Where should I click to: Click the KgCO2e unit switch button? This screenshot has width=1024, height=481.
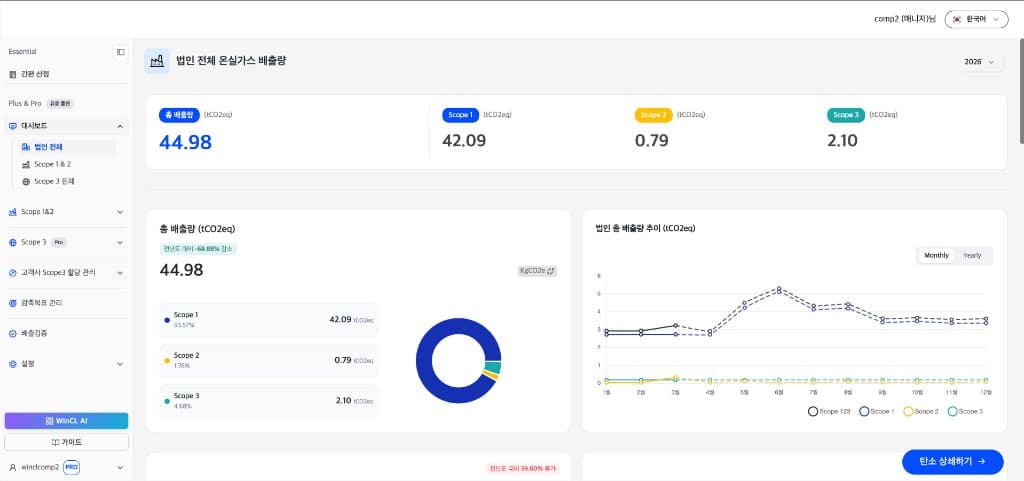pos(537,271)
